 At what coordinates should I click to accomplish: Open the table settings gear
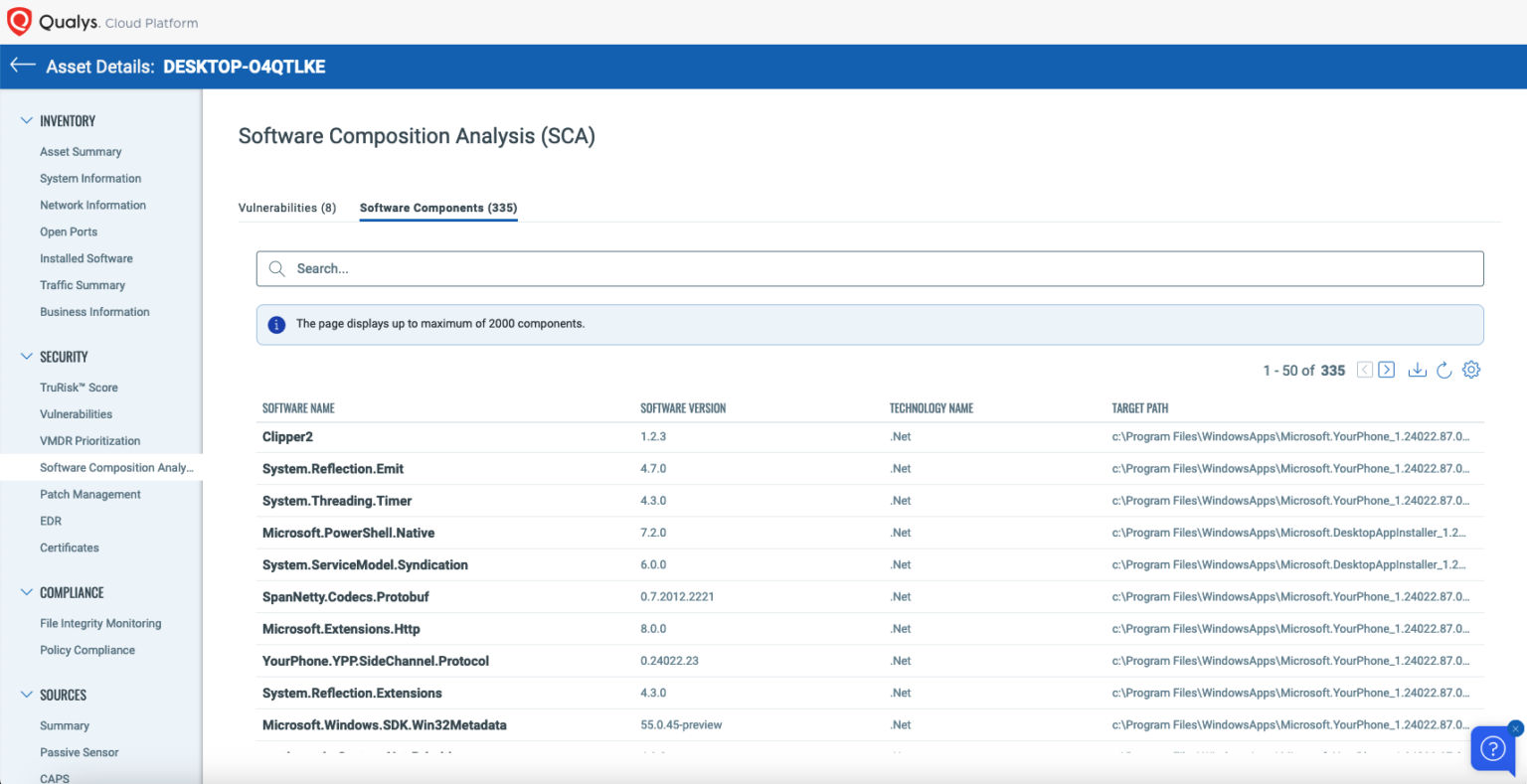1471,369
